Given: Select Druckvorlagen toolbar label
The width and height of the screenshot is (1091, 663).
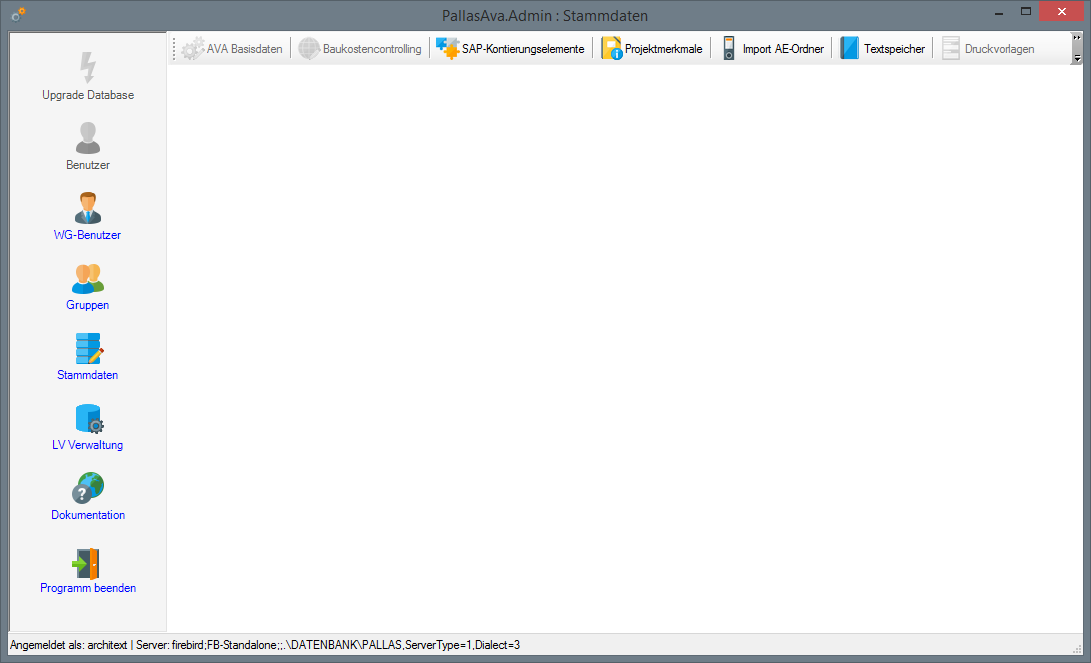Looking at the screenshot, I should [999, 49].
